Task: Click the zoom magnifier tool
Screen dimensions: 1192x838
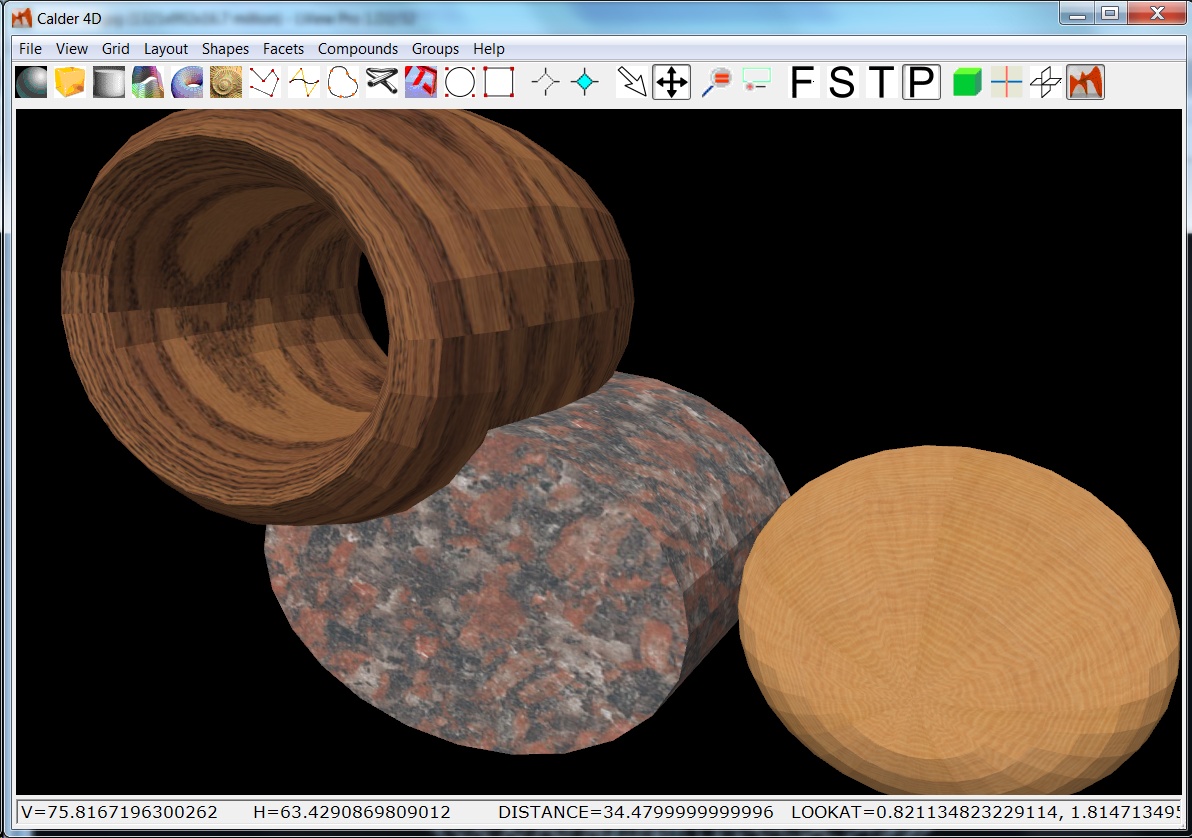Action: coord(716,82)
